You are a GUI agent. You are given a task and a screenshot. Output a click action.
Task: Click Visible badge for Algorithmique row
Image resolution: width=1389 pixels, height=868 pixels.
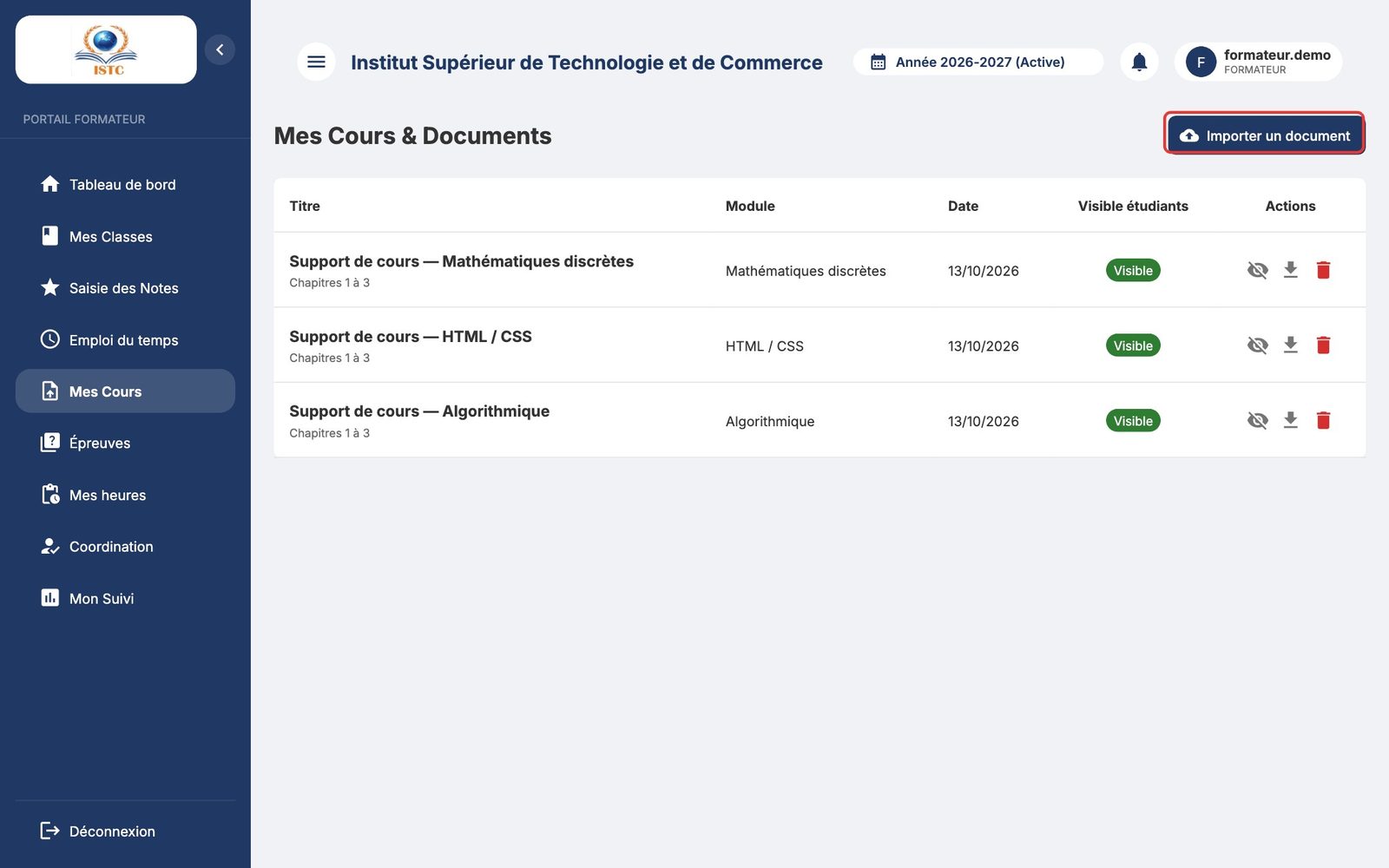(1133, 420)
